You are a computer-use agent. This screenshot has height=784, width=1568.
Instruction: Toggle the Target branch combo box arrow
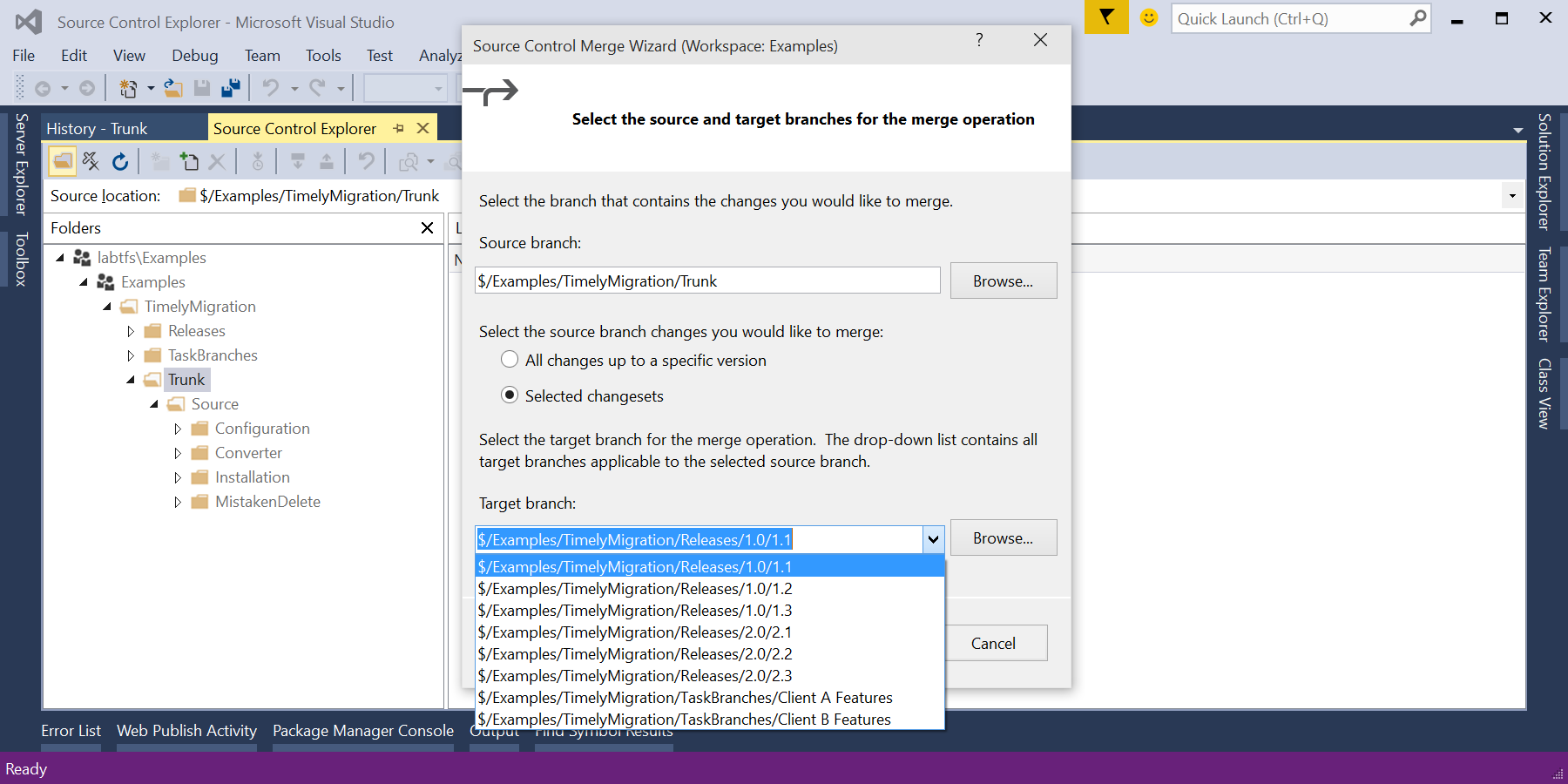(933, 539)
